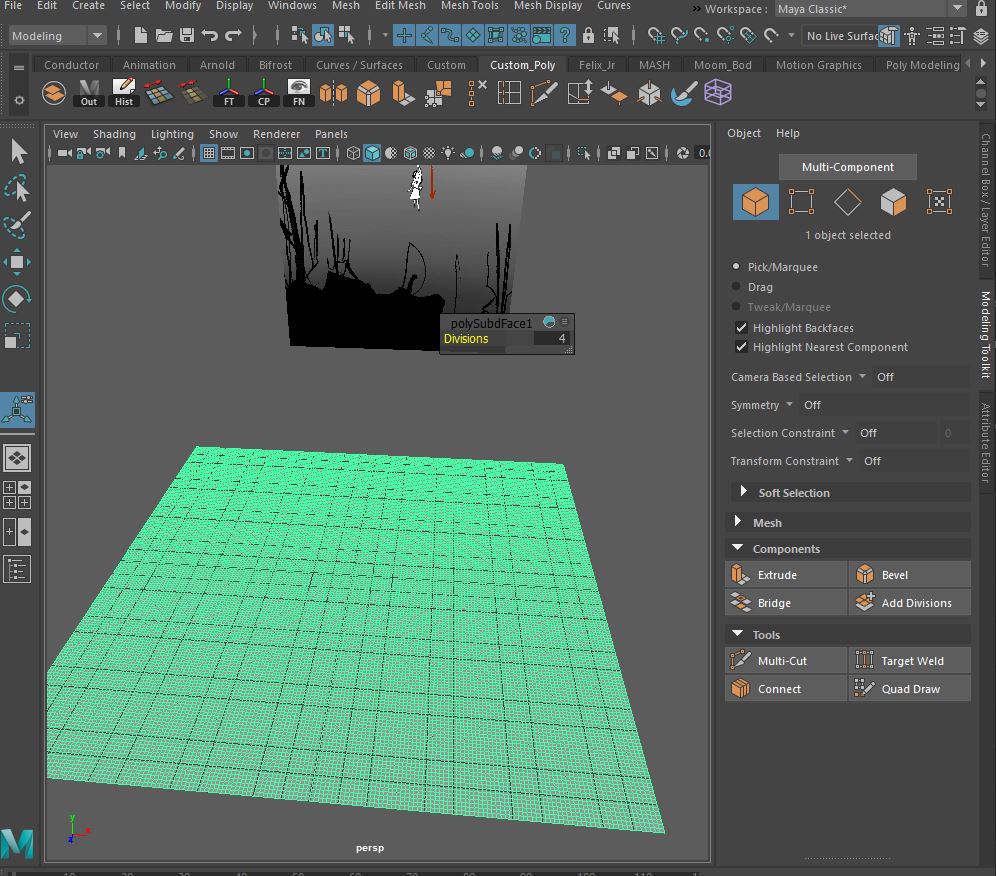Click the Multi-Component button
Screen dimensions: 996x876
pyautogui.click(x=847, y=167)
